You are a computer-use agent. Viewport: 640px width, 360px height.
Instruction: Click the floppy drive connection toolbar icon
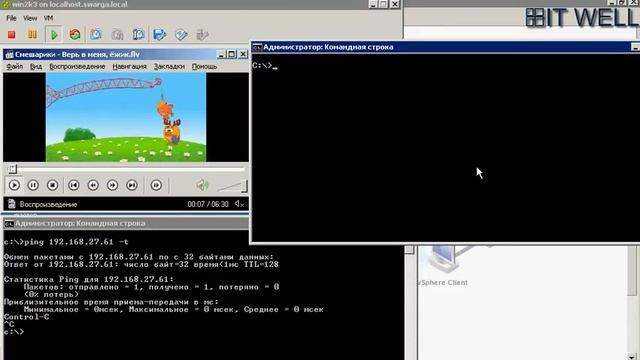coord(160,35)
